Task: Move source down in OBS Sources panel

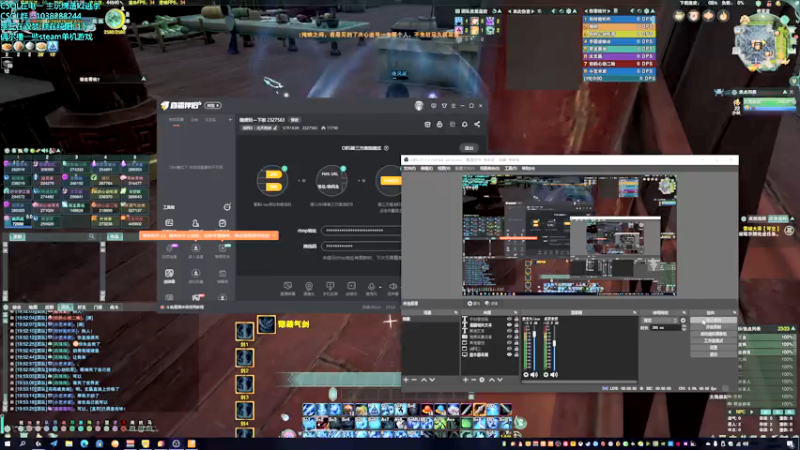Action: click(x=500, y=380)
